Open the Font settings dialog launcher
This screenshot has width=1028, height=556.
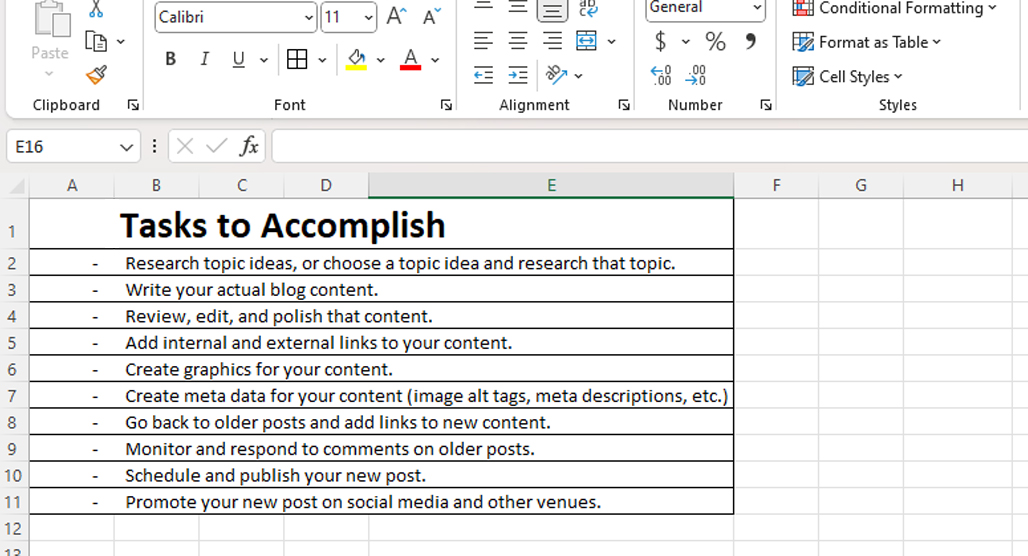pyautogui.click(x=446, y=105)
